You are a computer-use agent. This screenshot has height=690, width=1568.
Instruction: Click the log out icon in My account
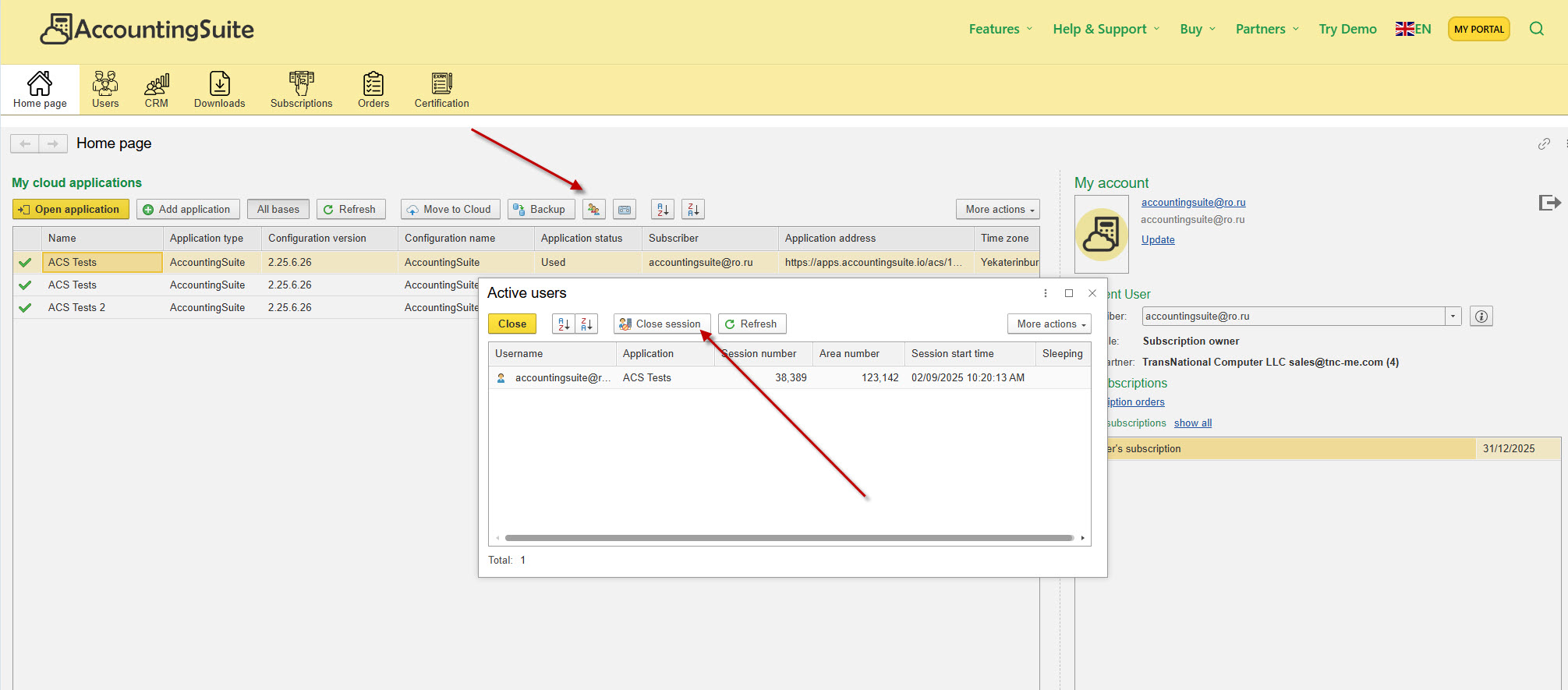(x=1549, y=203)
